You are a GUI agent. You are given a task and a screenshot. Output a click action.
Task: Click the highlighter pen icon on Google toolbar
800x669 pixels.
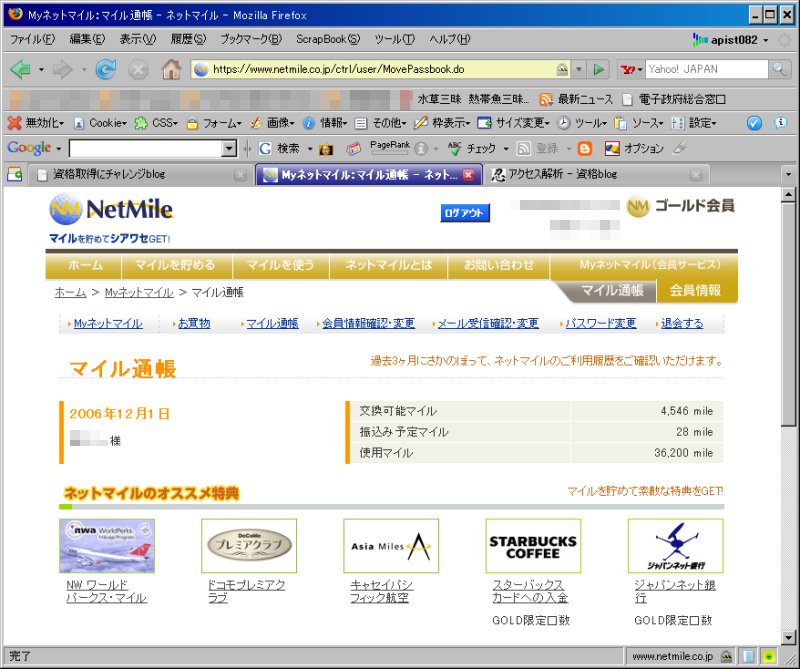click(679, 148)
